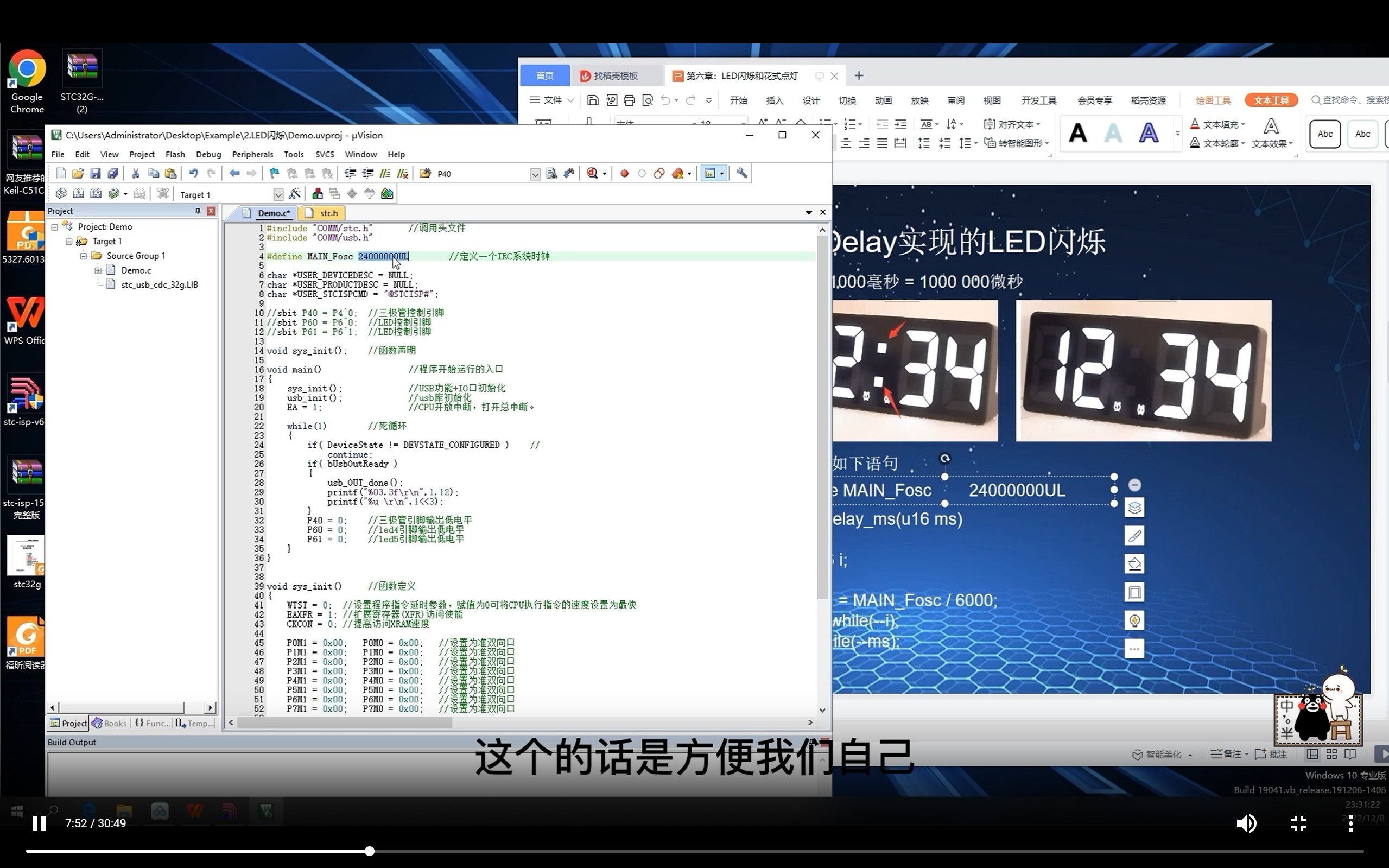This screenshot has height=868, width=1389.
Task: Select the black A text style preset
Action: click(x=1077, y=134)
